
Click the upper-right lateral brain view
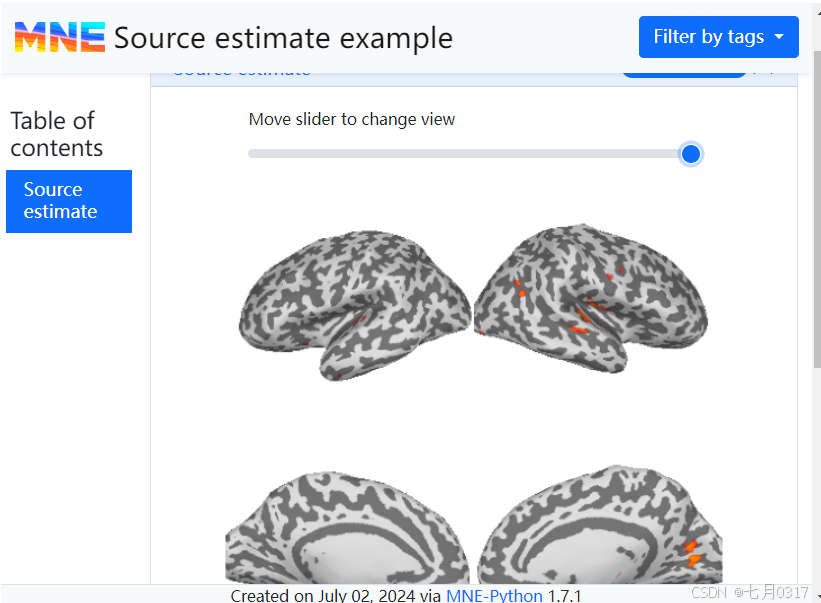(x=590, y=298)
